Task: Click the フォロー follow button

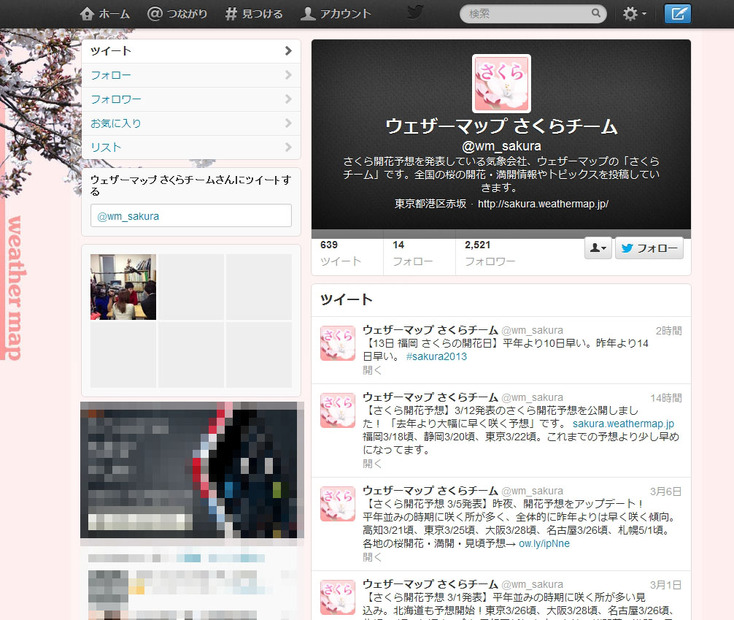Action: pyautogui.click(x=649, y=248)
